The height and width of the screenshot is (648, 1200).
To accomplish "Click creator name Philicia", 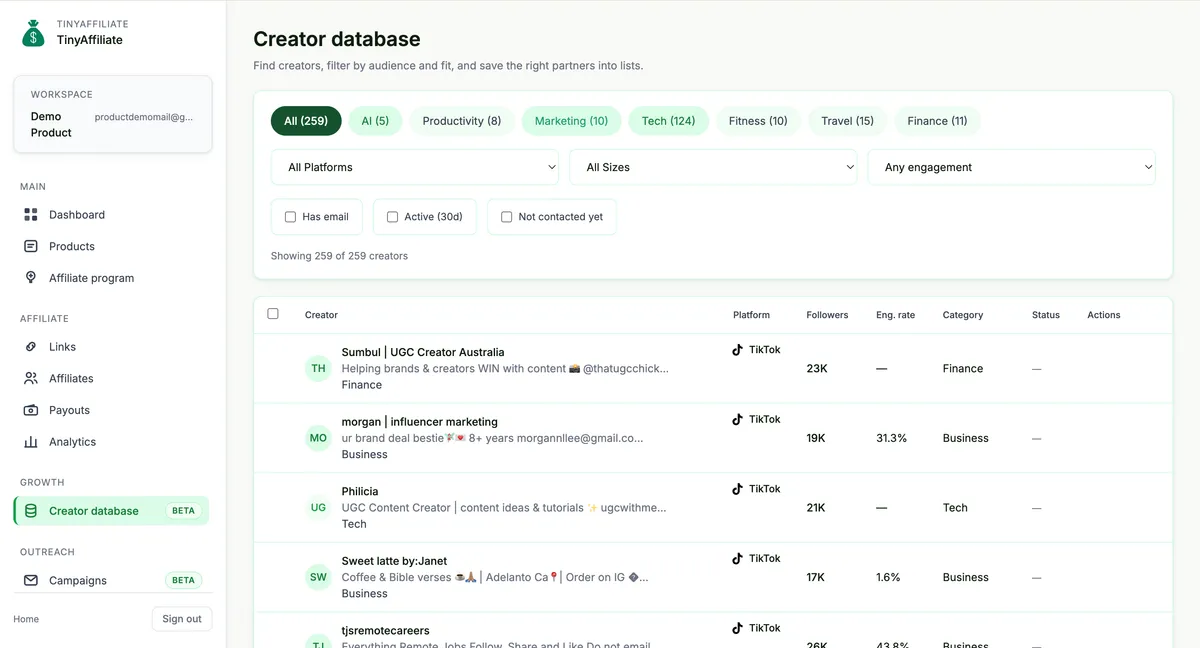I will (x=360, y=491).
